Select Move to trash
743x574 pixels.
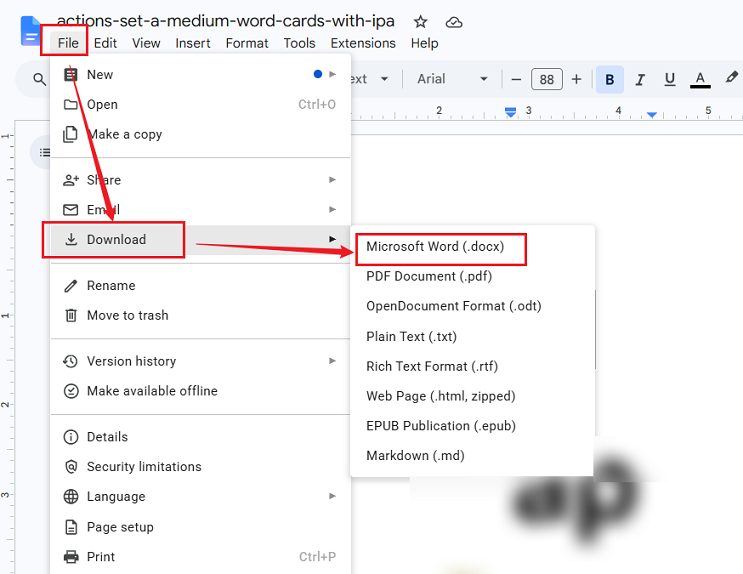tap(200, 315)
